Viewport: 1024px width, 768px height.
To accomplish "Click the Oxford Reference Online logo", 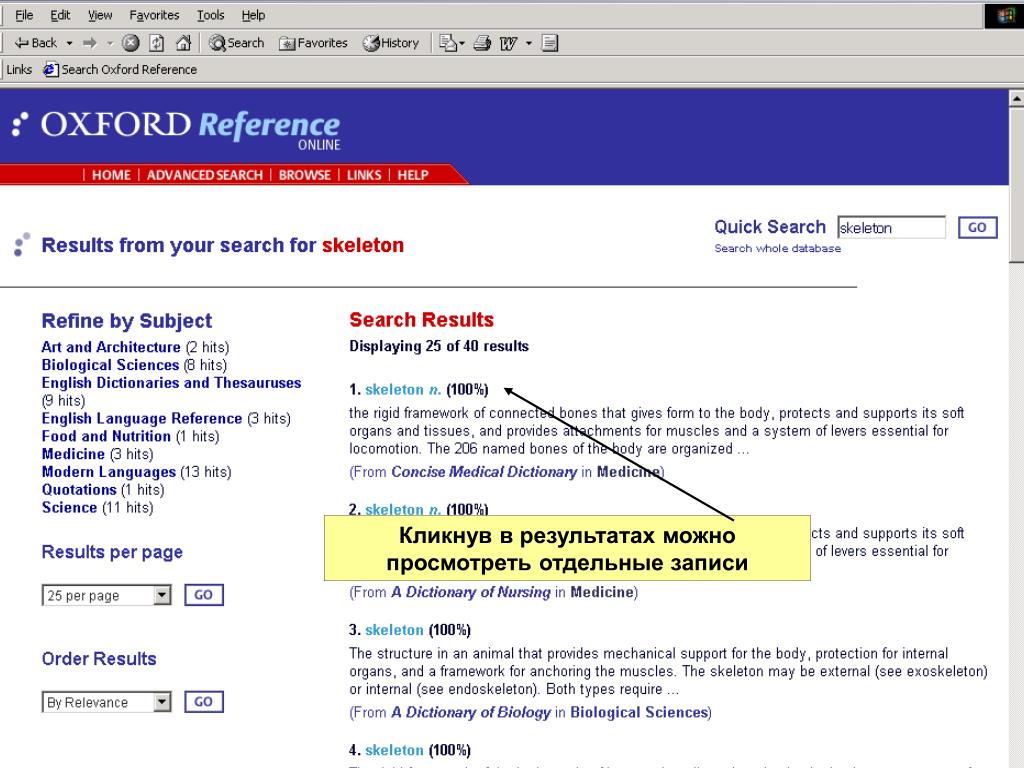I will (x=177, y=129).
